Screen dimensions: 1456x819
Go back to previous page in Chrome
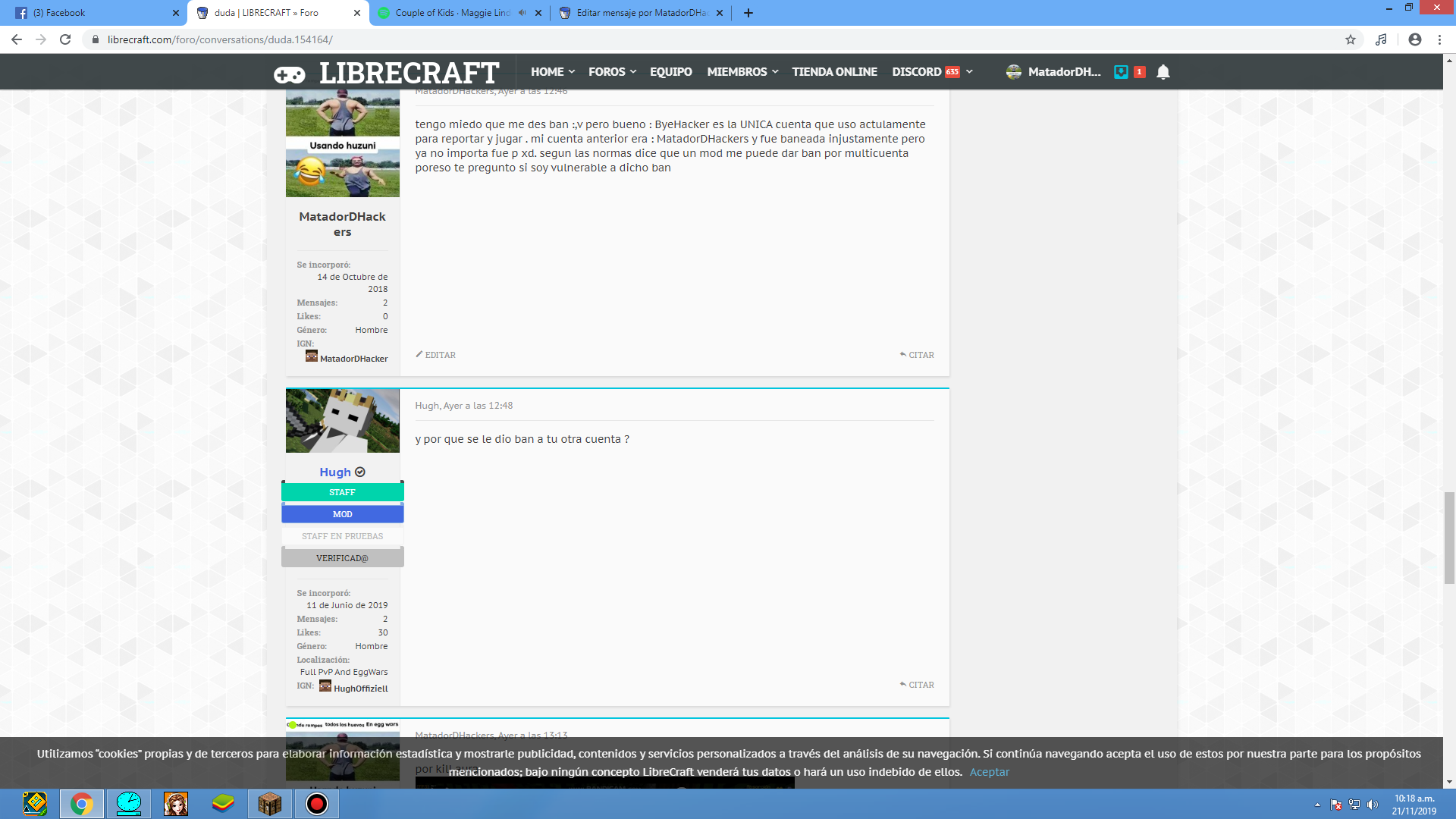[x=17, y=39]
